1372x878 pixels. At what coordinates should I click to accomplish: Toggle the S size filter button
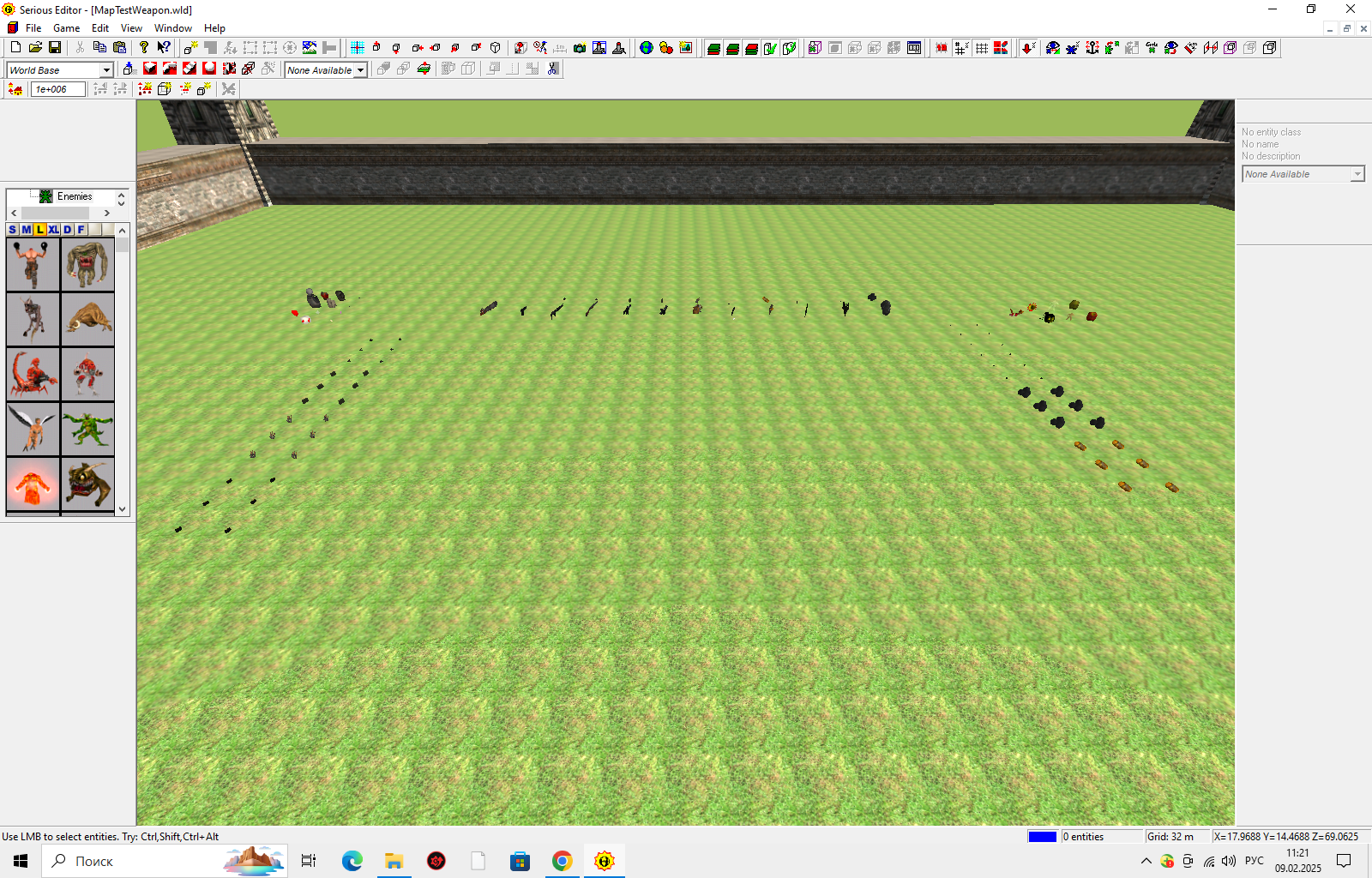point(12,230)
